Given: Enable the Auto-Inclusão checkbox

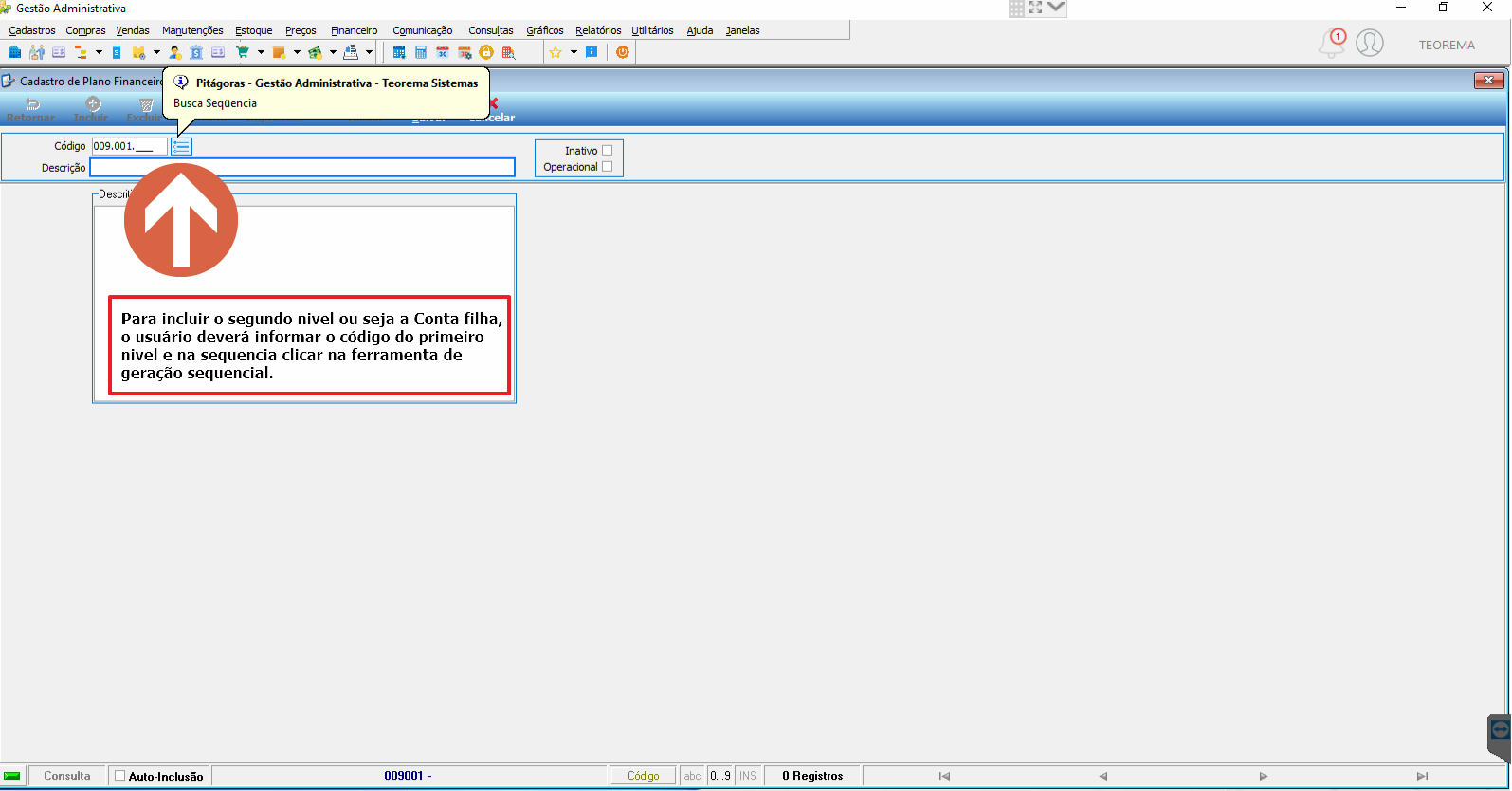Looking at the screenshot, I should click(x=119, y=776).
